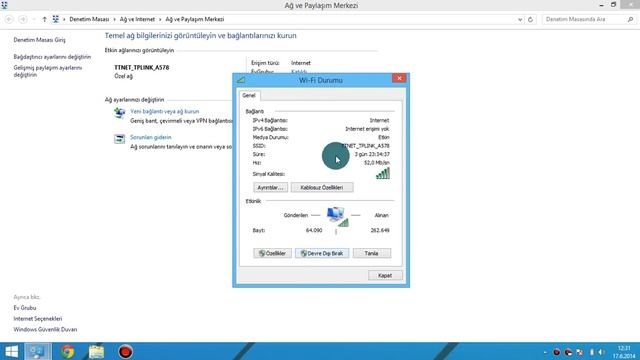Select Ağ ve Internet breadcrumb
The height and width of the screenshot is (360, 640).
click(x=137, y=19)
